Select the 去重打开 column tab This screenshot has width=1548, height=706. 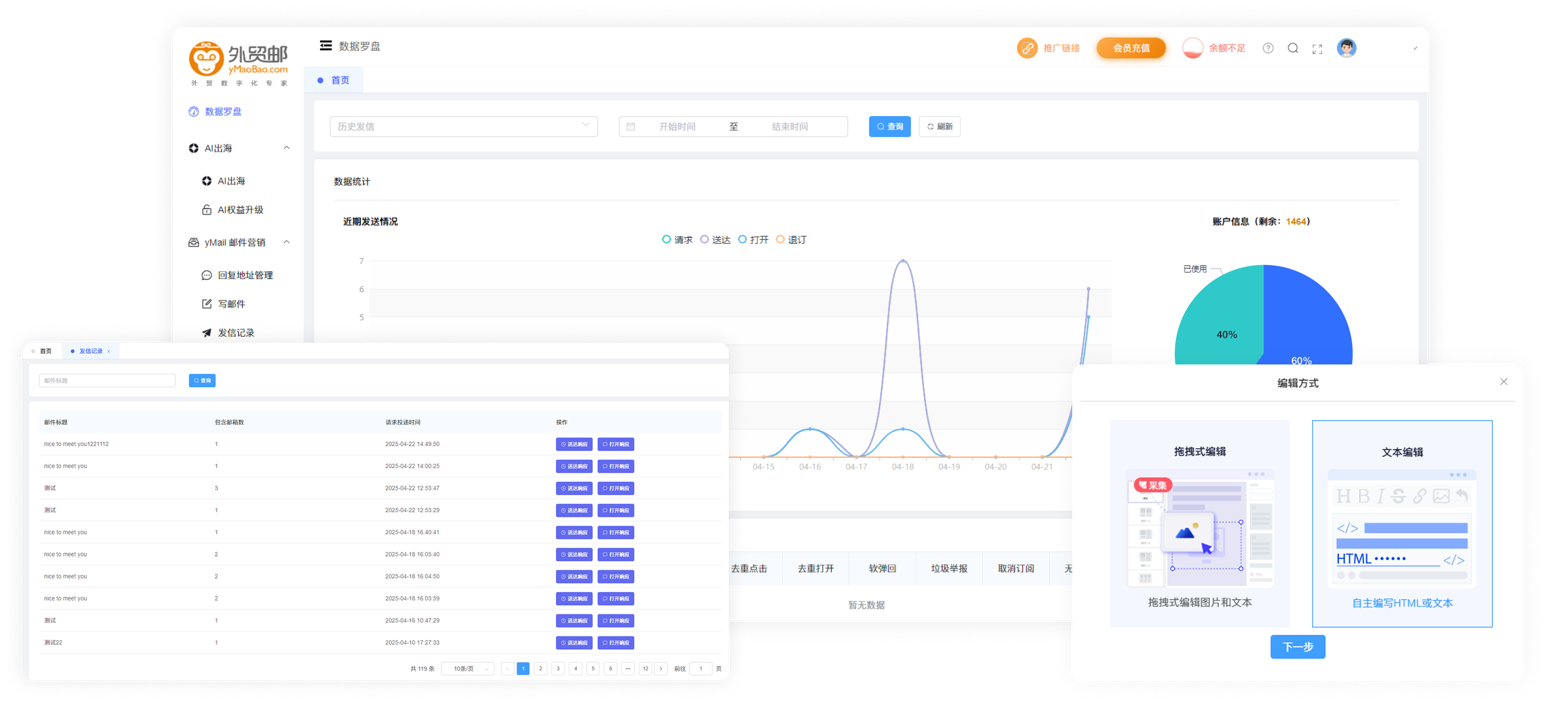816,568
